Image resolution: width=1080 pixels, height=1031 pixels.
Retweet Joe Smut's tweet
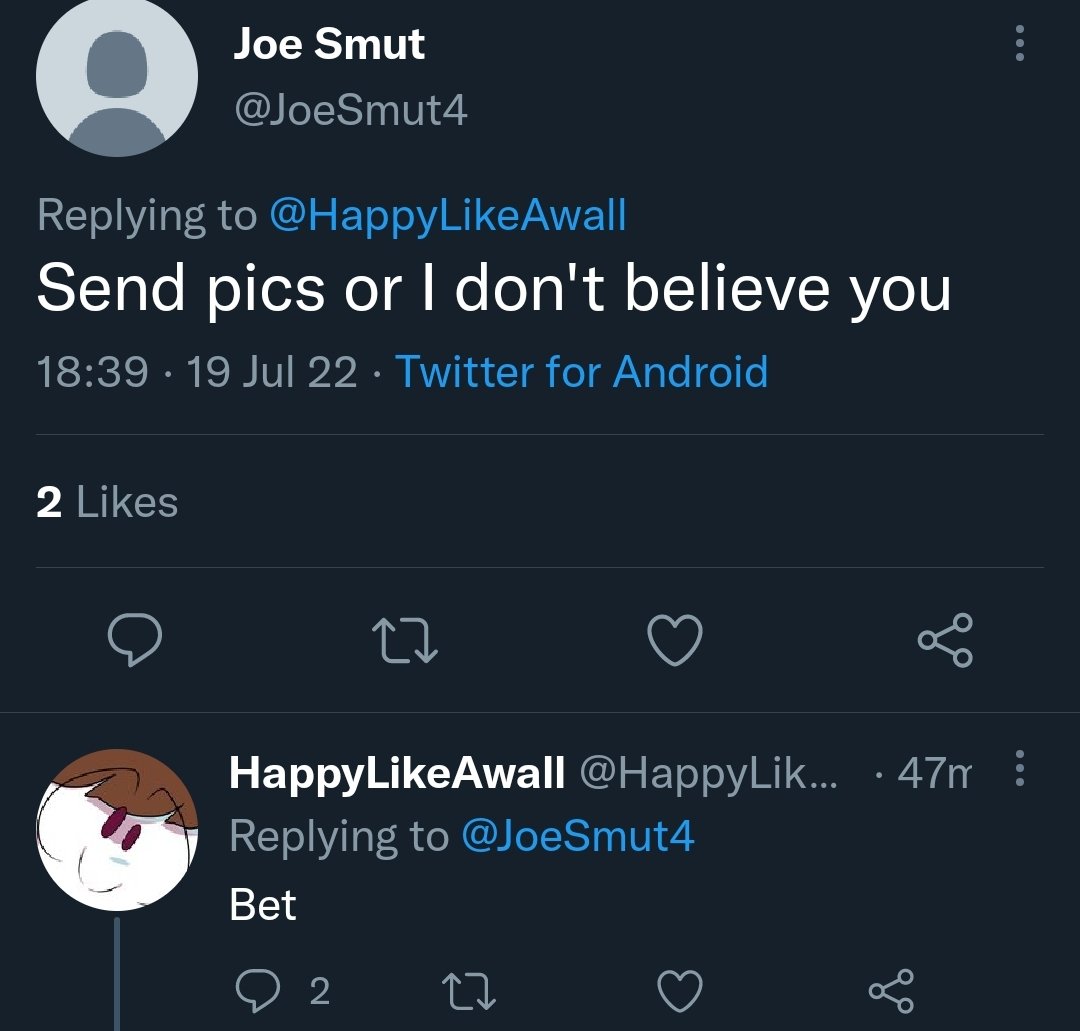coord(404,640)
